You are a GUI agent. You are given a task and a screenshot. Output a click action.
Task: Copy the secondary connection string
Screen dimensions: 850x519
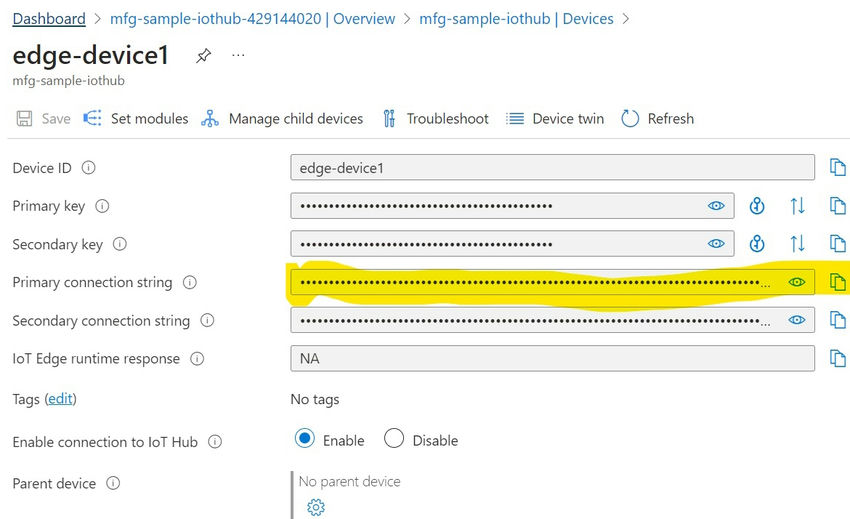[837, 321]
